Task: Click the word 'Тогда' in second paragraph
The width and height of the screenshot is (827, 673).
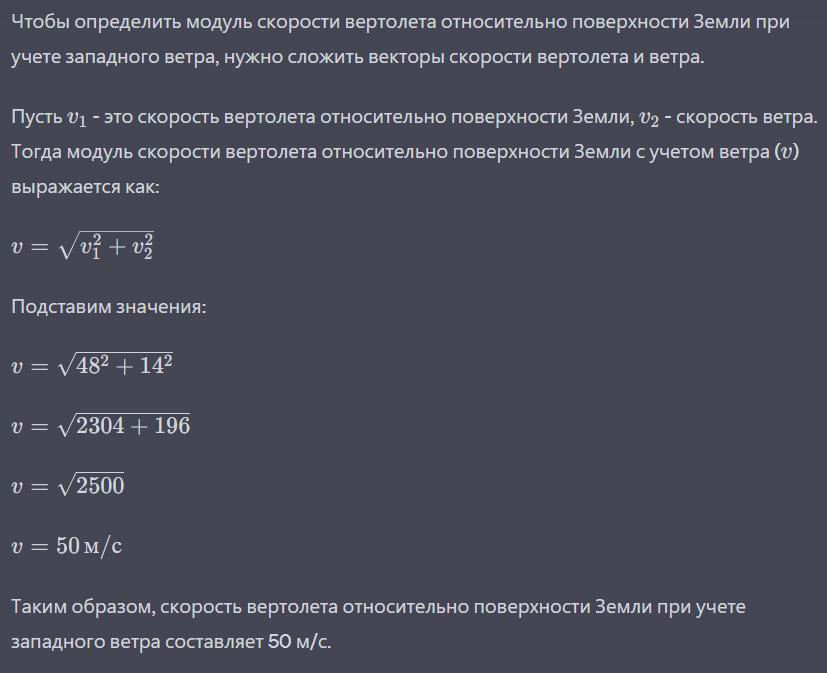Action: (36, 152)
